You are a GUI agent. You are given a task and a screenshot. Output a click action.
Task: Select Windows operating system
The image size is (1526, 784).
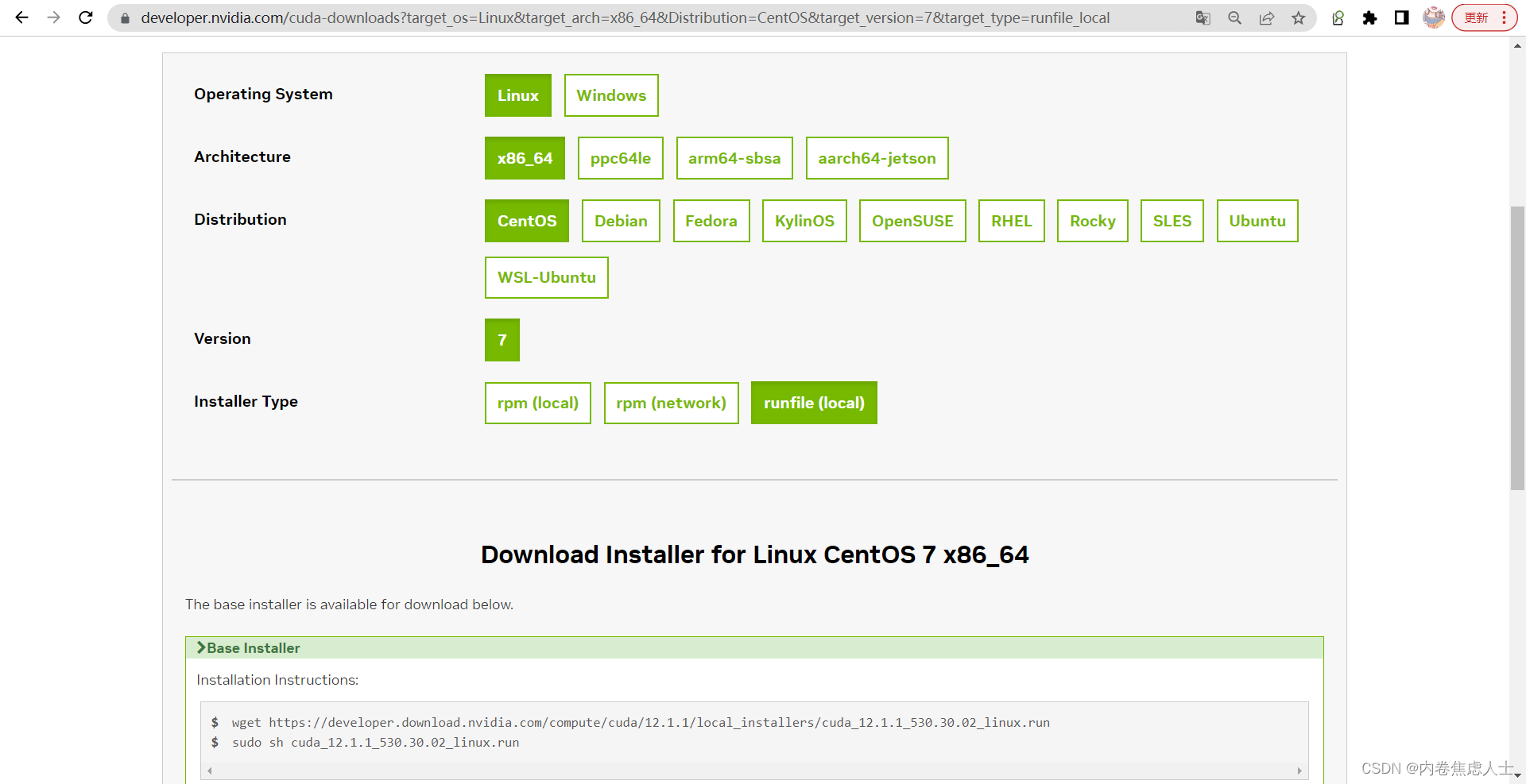pyautogui.click(x=611, y=95)
